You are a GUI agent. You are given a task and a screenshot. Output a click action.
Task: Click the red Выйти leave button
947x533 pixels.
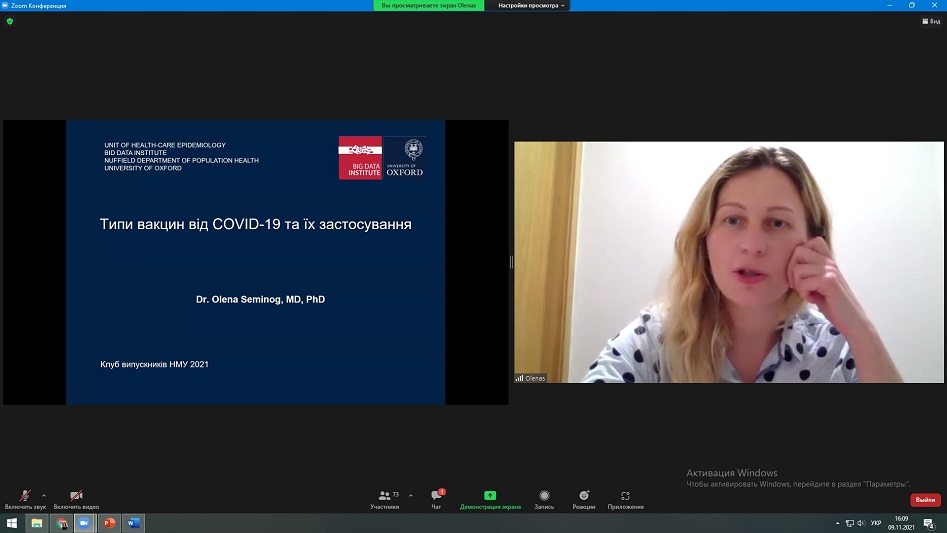point(925,500)
